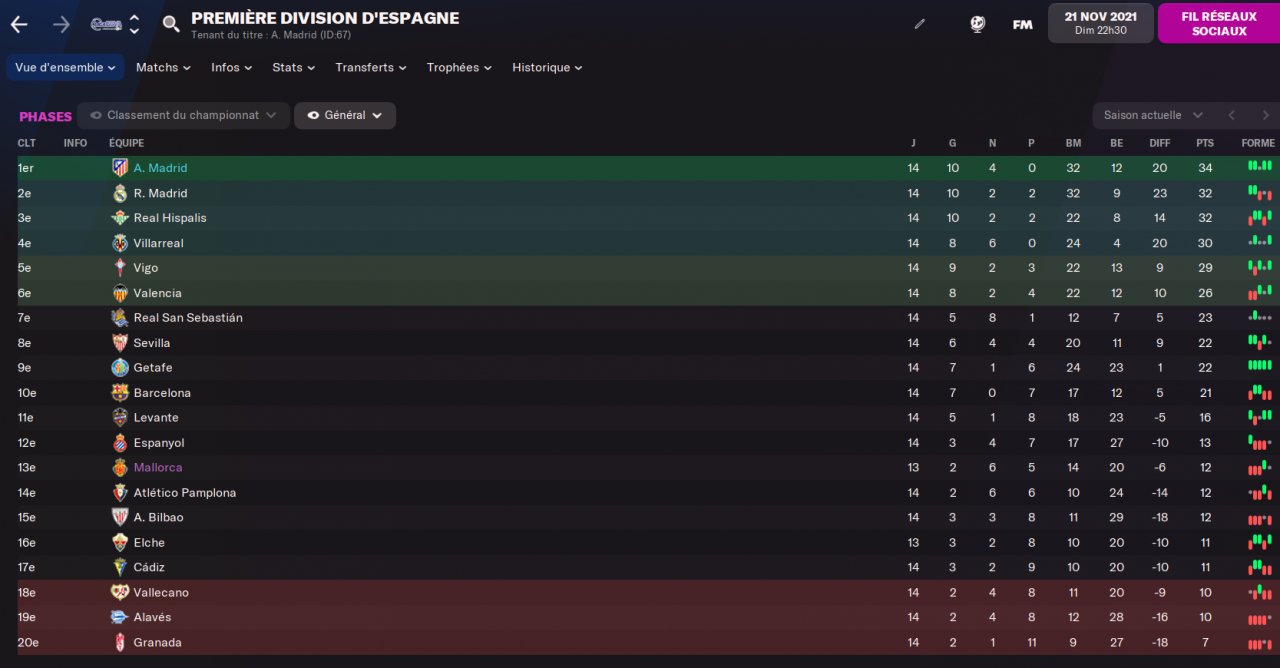
Task: Click the A. Madrid club crest
Action: click(x=120, y=168)
